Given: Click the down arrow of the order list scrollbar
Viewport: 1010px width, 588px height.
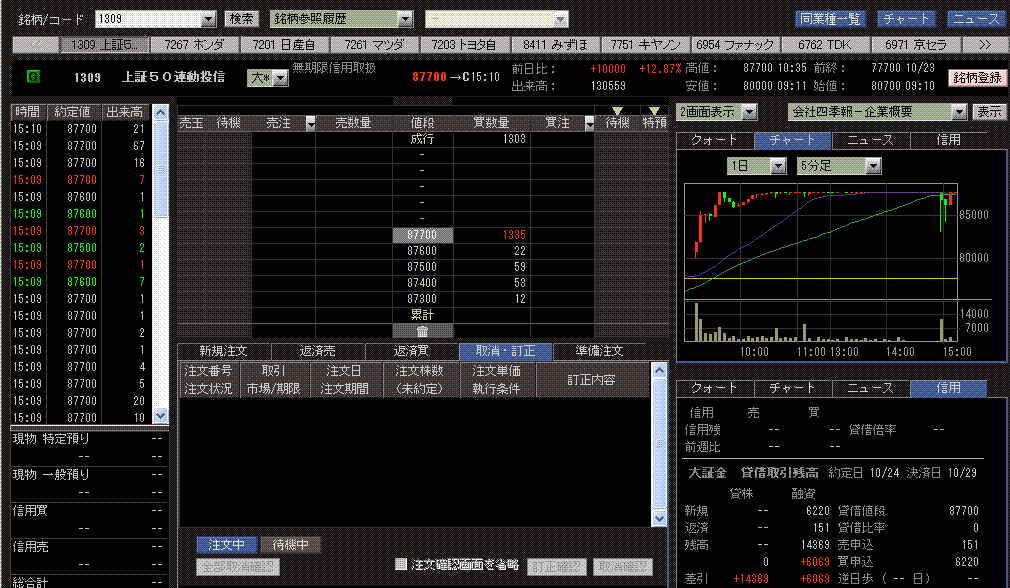Looking at the screenshot, I should pyautogui.click(x=659, y=519).
